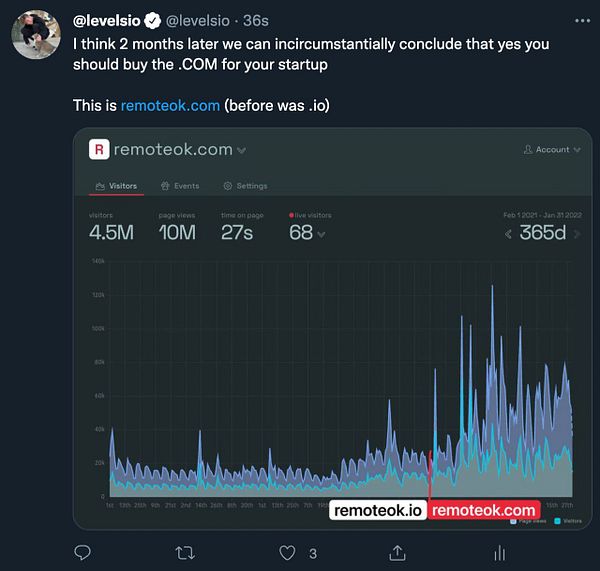Toggle the Visitors legend swatch
600x571 pixels.
coord(557,520)
